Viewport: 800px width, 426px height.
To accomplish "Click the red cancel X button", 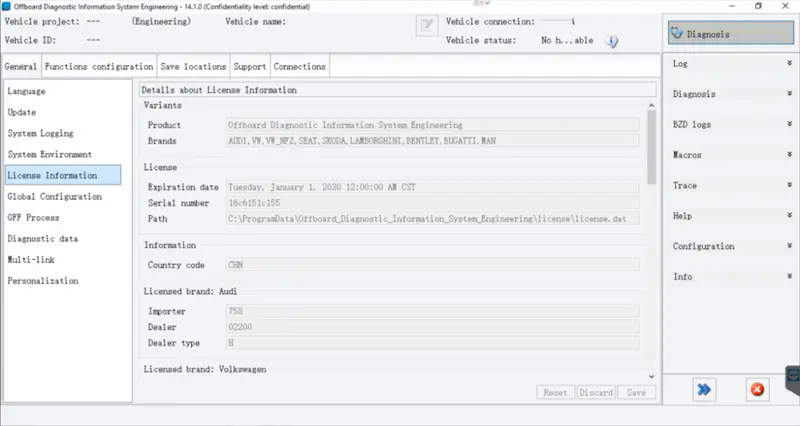I will tap(758, 390).
